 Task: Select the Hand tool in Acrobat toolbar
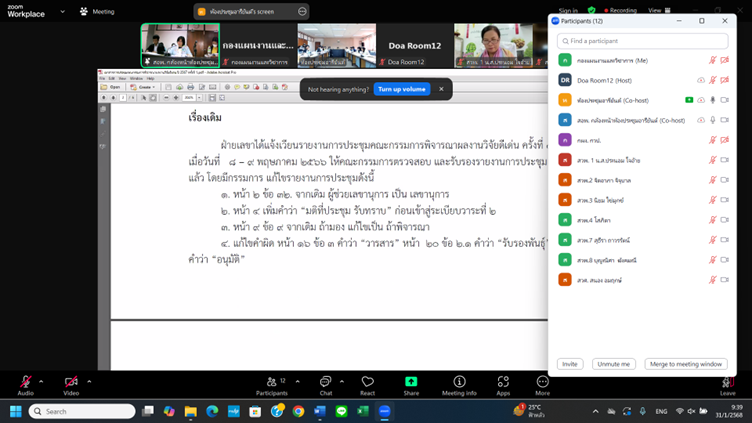[153, 97]
